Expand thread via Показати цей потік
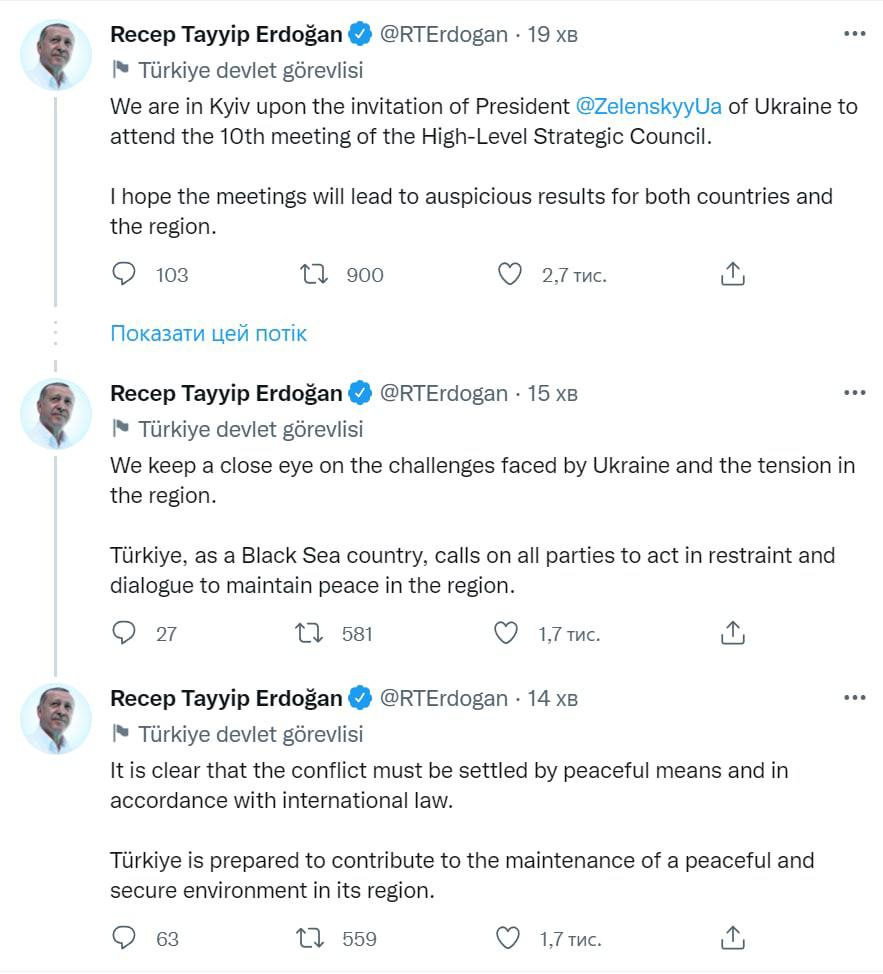This screenshot has width=883, height=974. (208, 333)
